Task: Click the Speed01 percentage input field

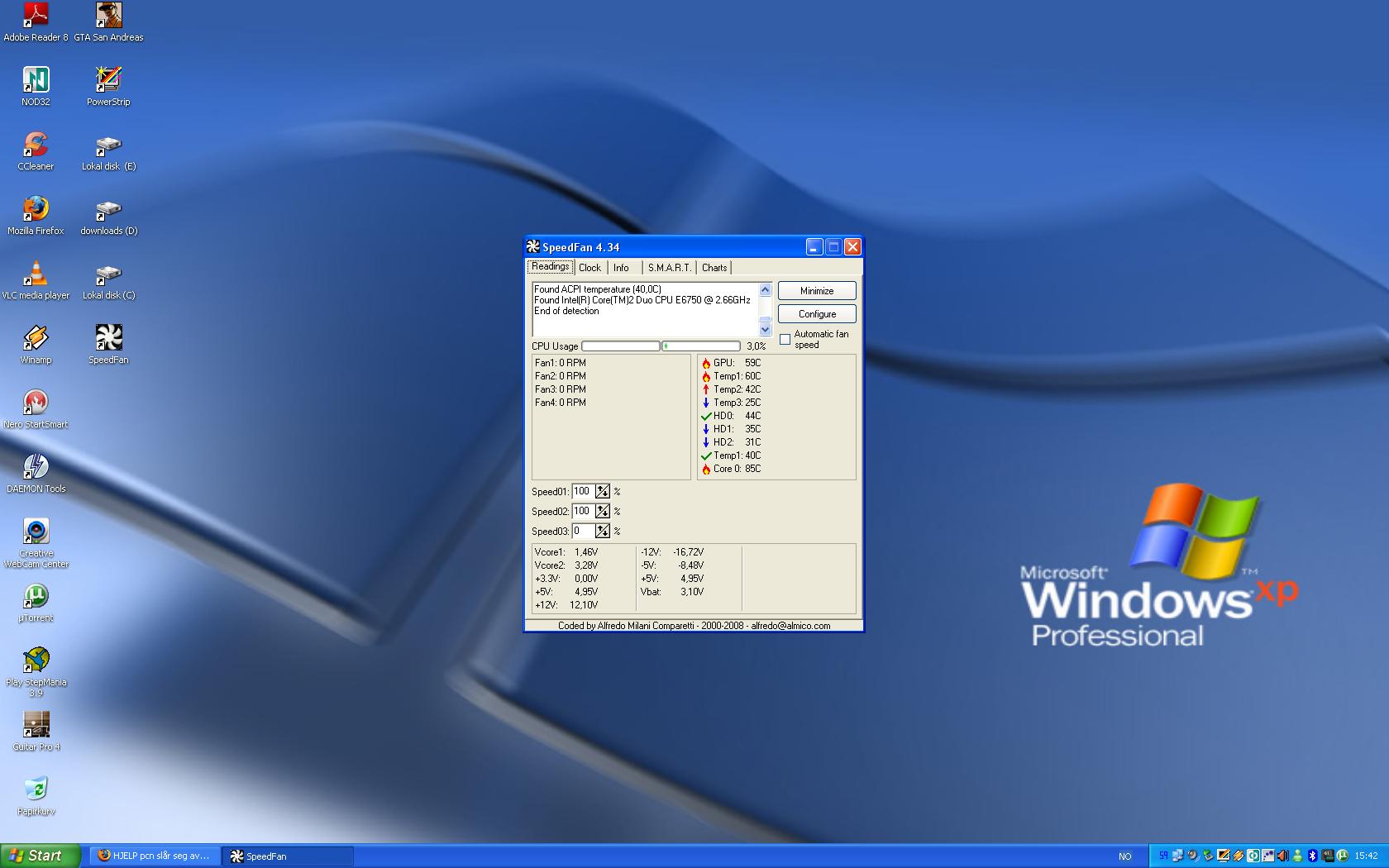Action: click(582, 491)
